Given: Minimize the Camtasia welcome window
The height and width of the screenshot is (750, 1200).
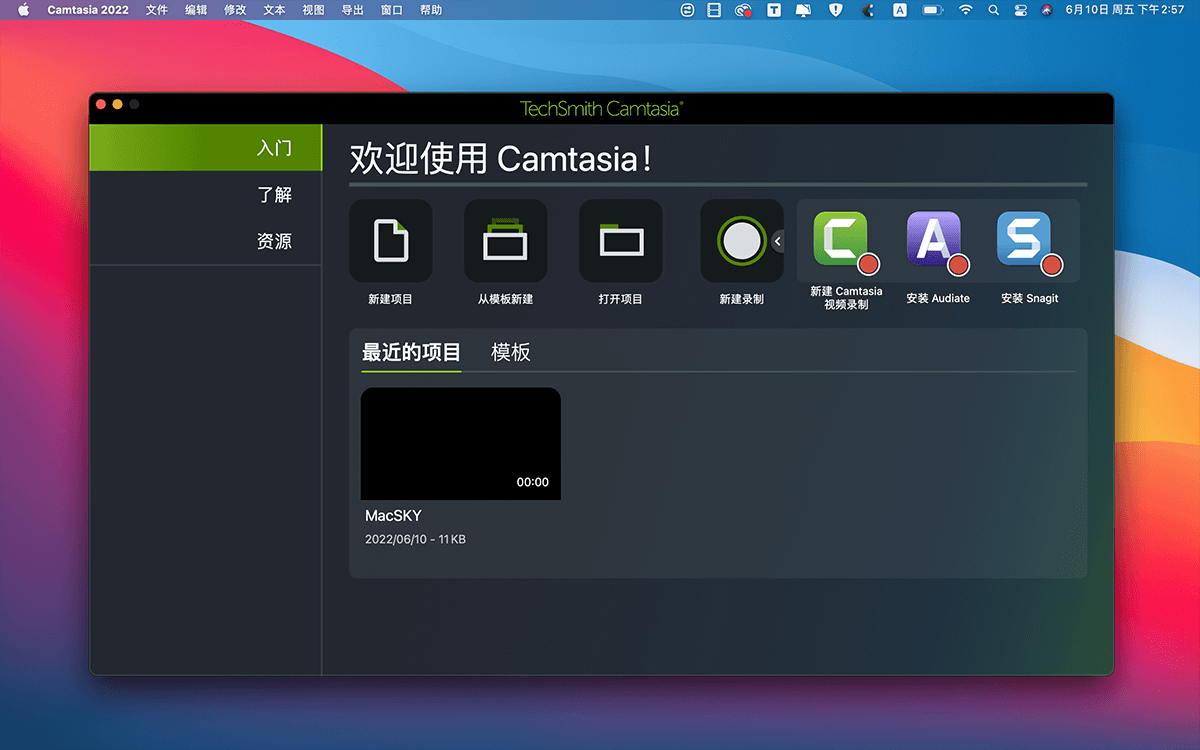Looking at the screenshot, I should pos(117,104).
